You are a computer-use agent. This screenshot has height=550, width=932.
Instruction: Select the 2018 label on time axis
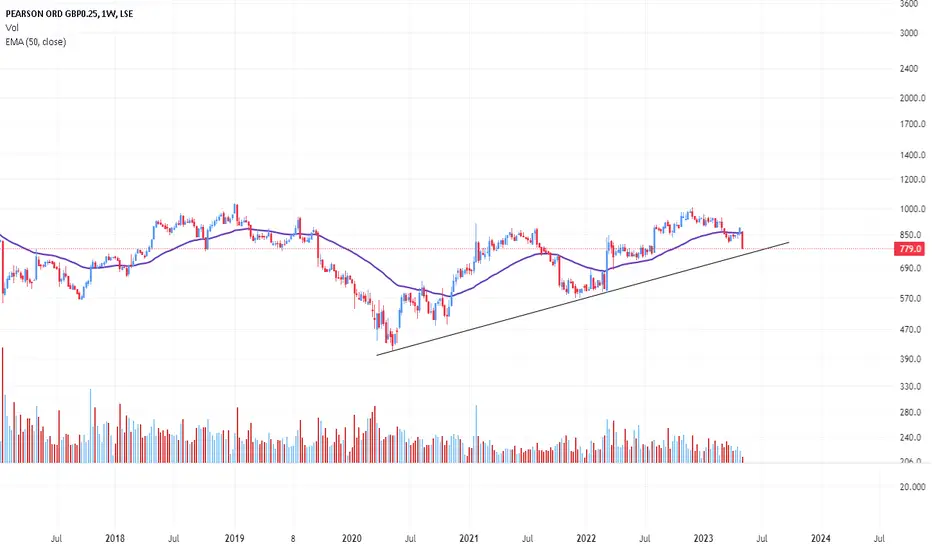click(x=115, y=539)
